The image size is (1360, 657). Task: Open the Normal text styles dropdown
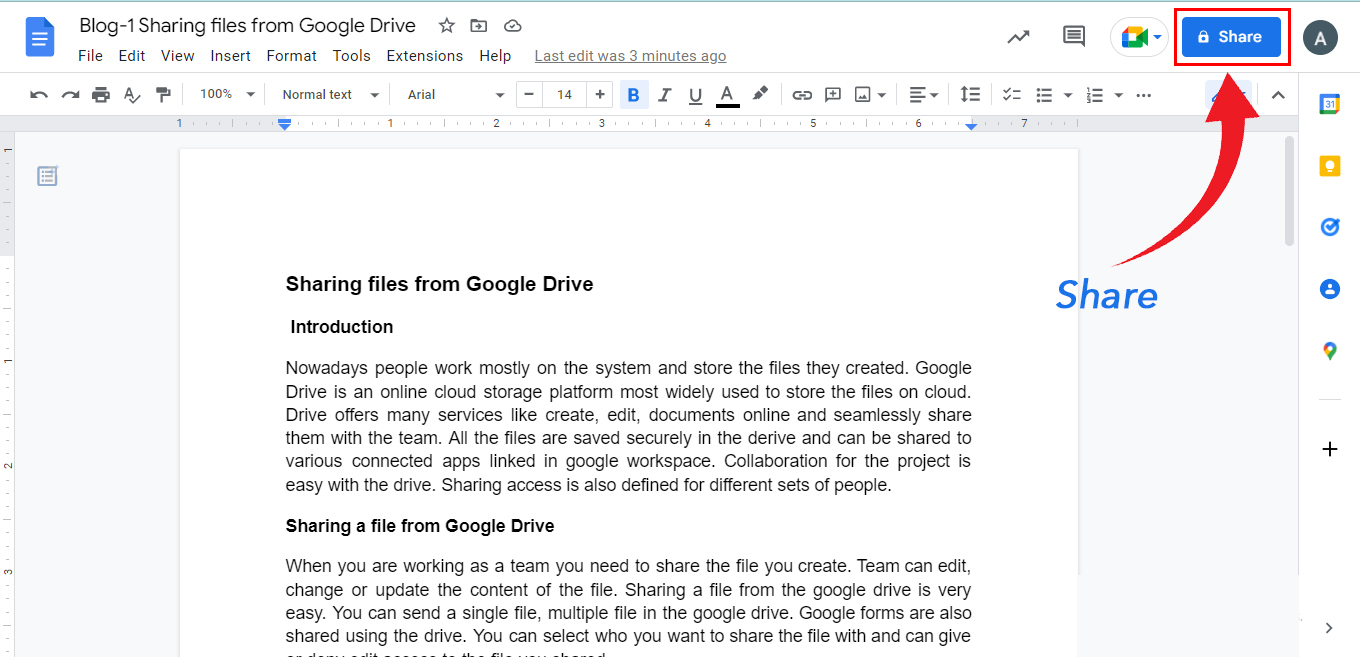(x=331, y=95)
